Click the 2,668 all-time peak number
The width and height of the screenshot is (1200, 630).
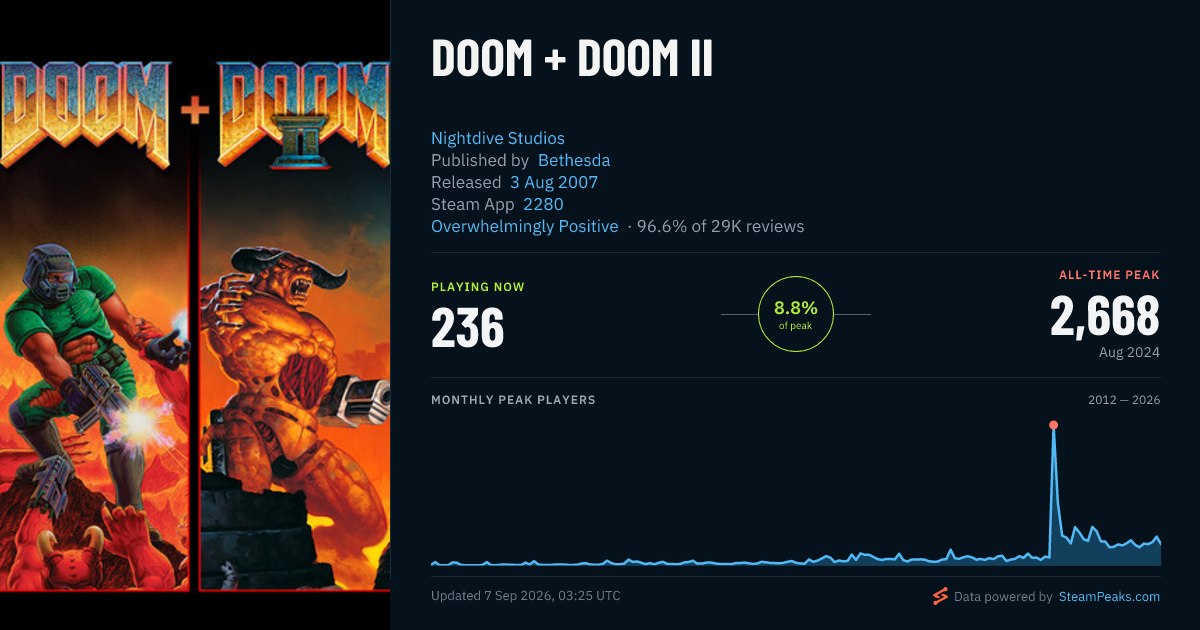point(1105,316)
